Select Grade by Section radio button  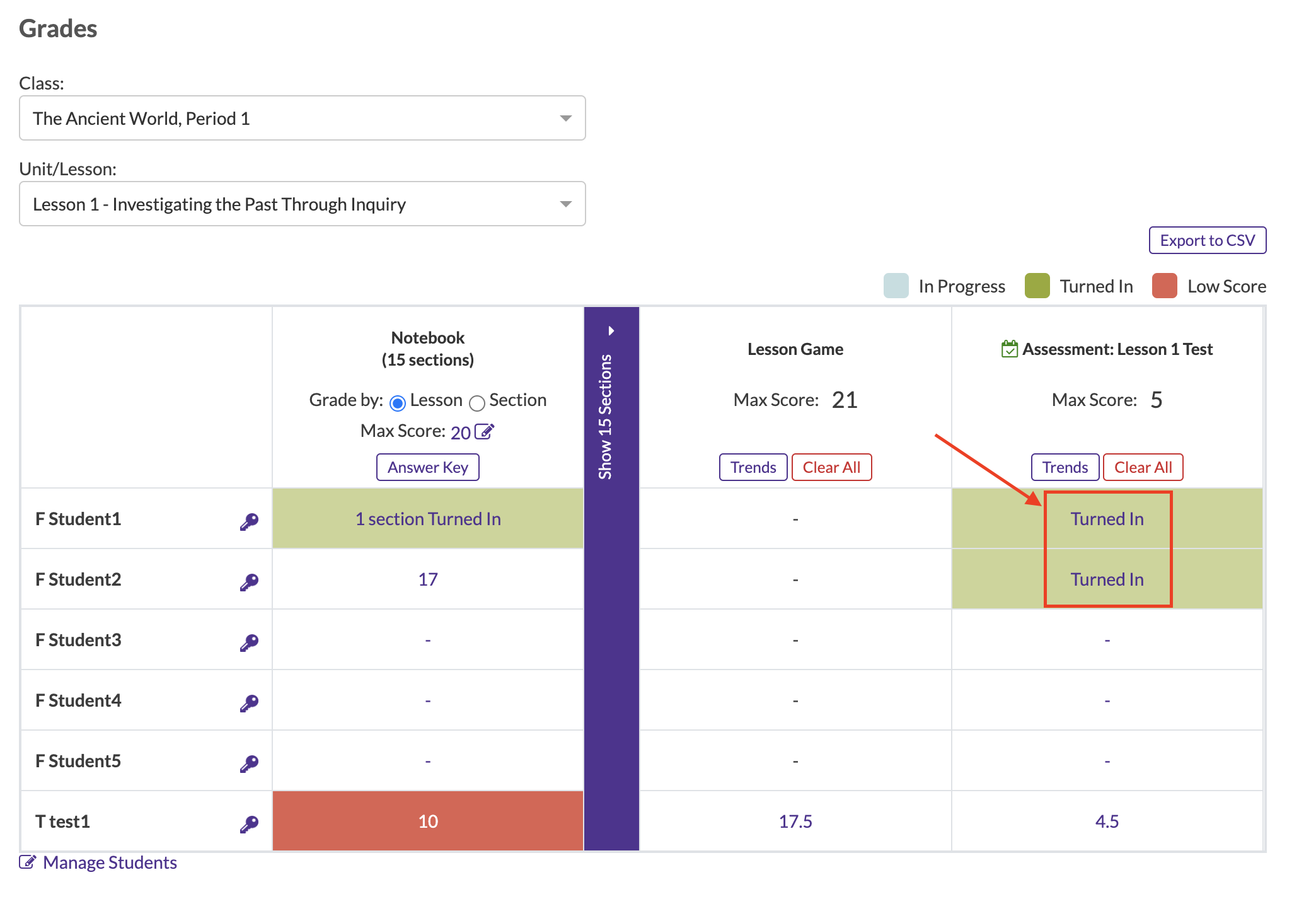[477, 403]
